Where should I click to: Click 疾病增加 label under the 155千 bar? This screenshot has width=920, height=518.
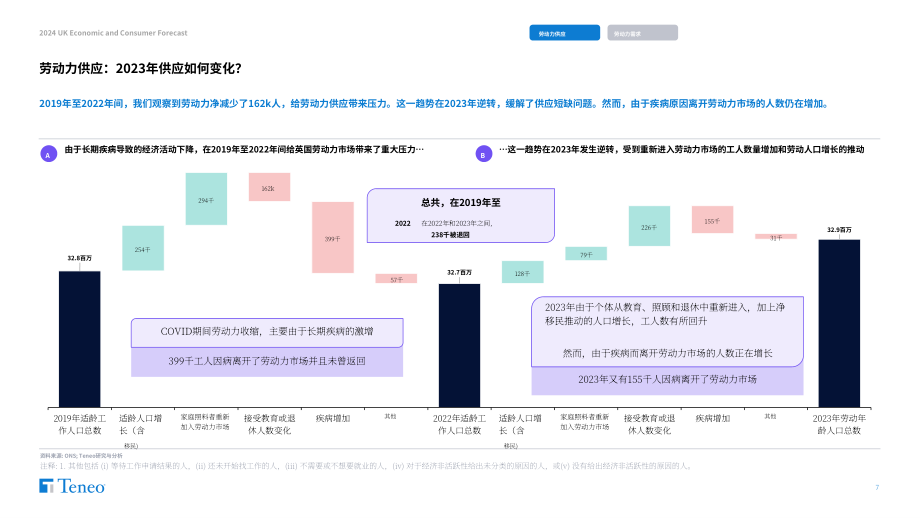click(712, 418)
